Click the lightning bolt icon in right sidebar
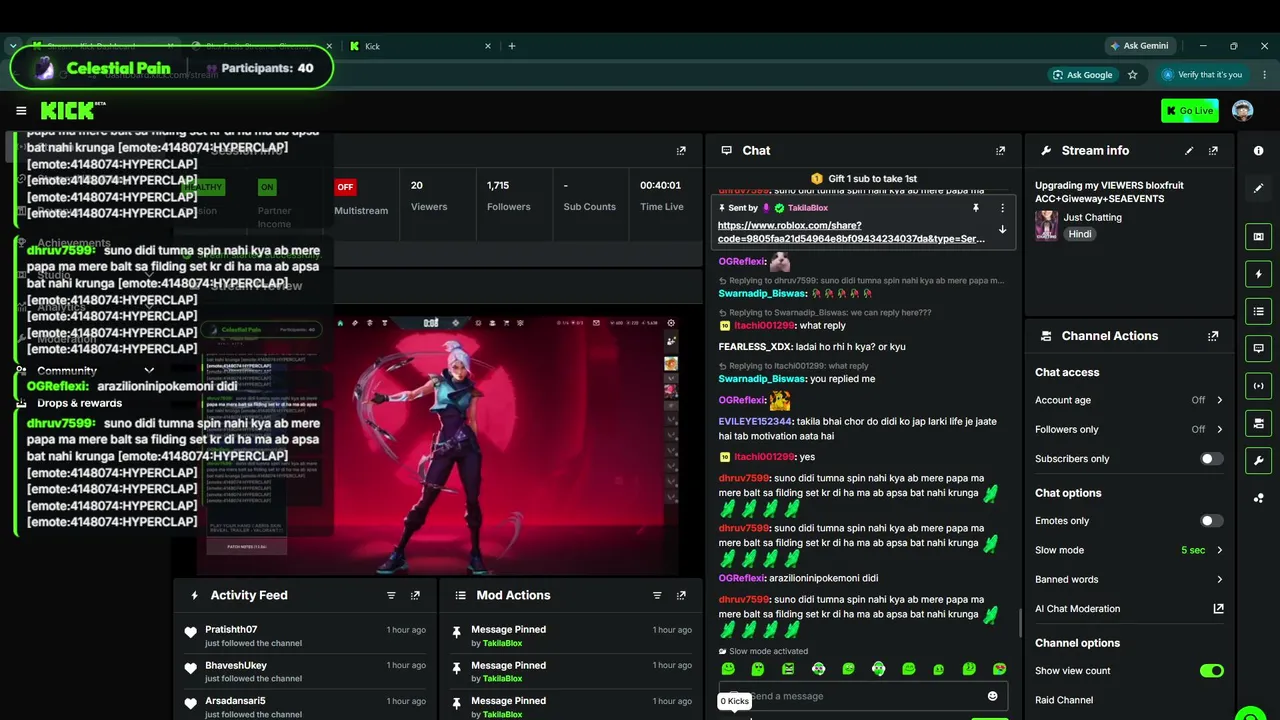Viewport: 1280px width, 720px height. [x=1259, y=274]
